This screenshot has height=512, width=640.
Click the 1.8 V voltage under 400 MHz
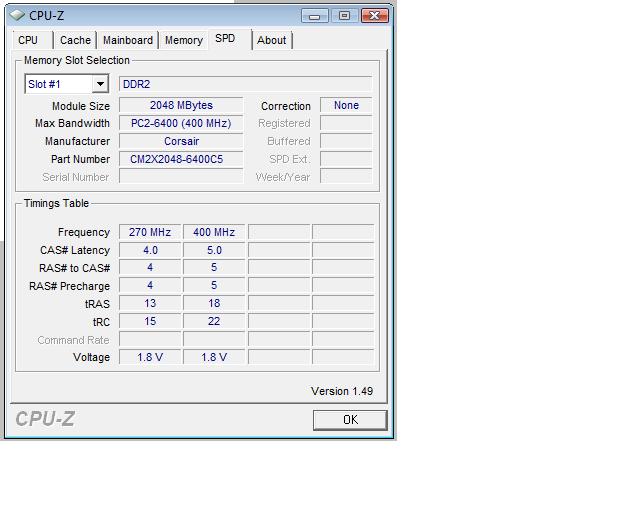pos(214,357)
